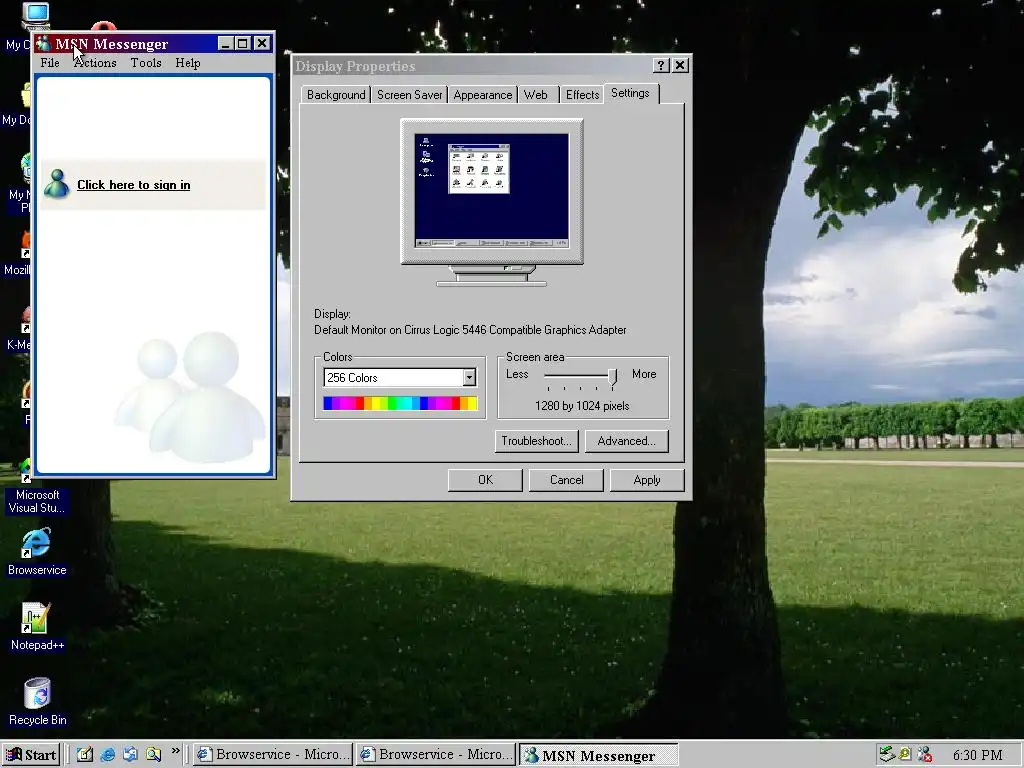Minimize the MSN Messenger window

coord(225,44)
